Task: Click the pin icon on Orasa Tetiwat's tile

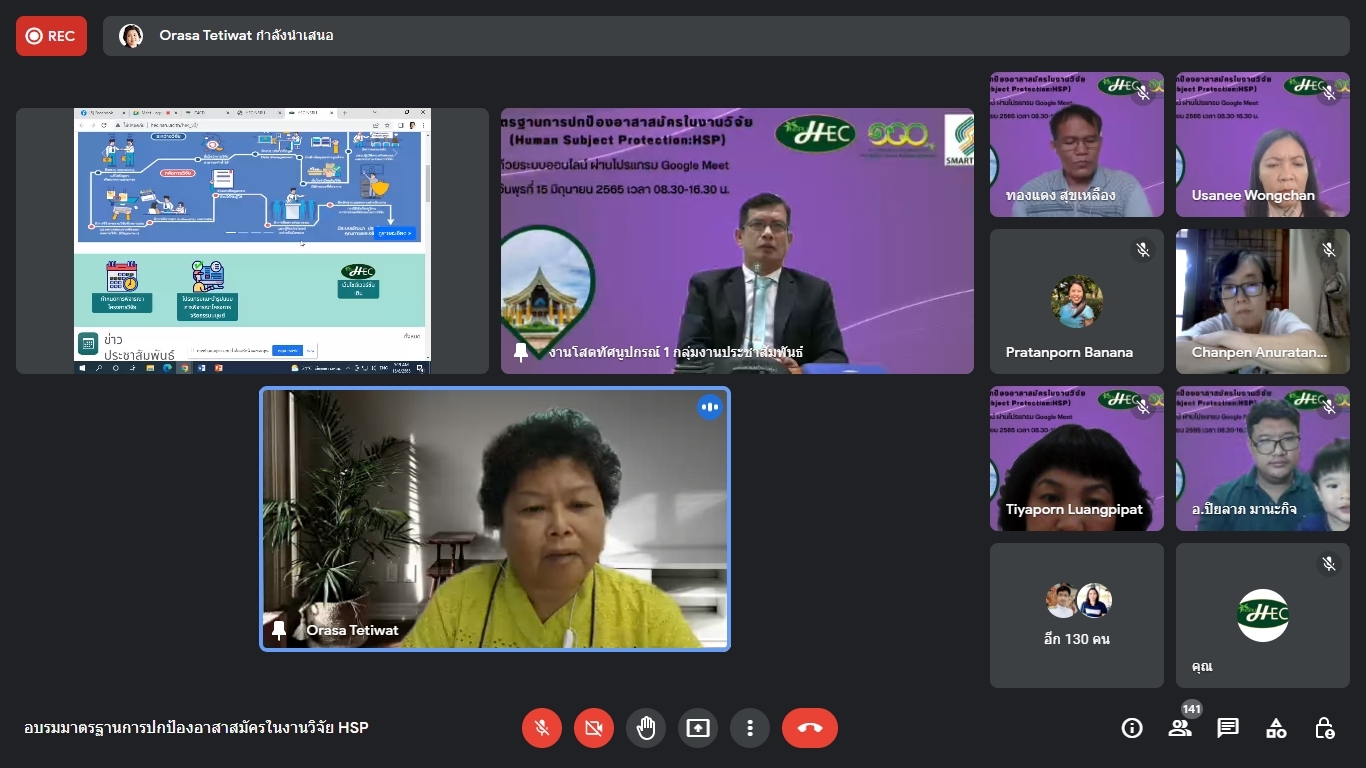Action: pyautogui.click(x=279, y=630)
